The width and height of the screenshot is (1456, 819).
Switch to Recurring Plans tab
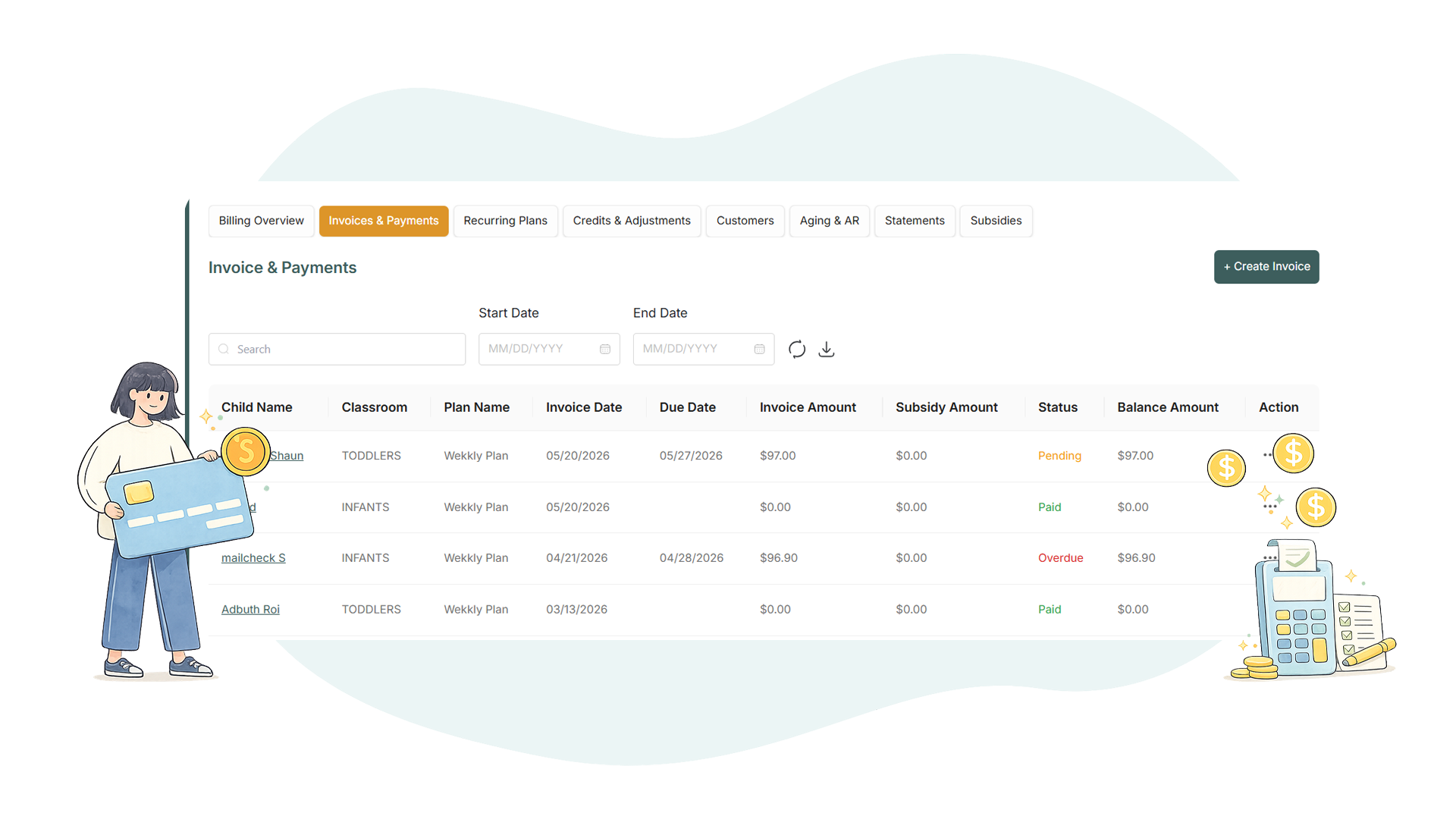tap(505, 221)
